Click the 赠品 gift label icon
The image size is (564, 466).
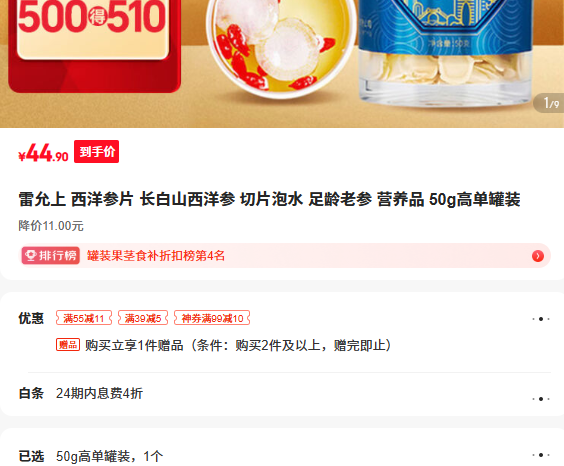click(x=68, y=345)
